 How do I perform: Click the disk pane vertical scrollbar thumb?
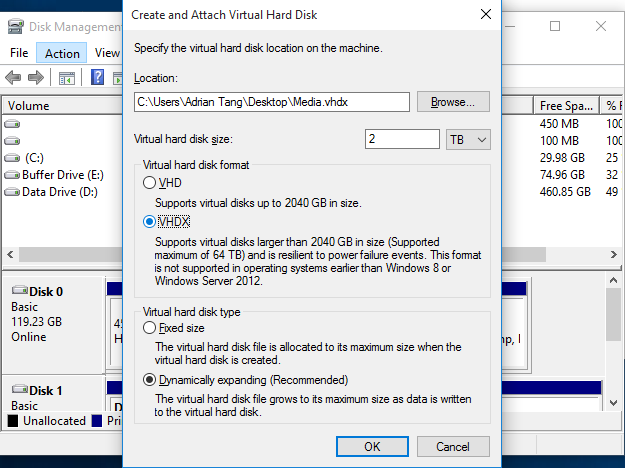[613, 315]
